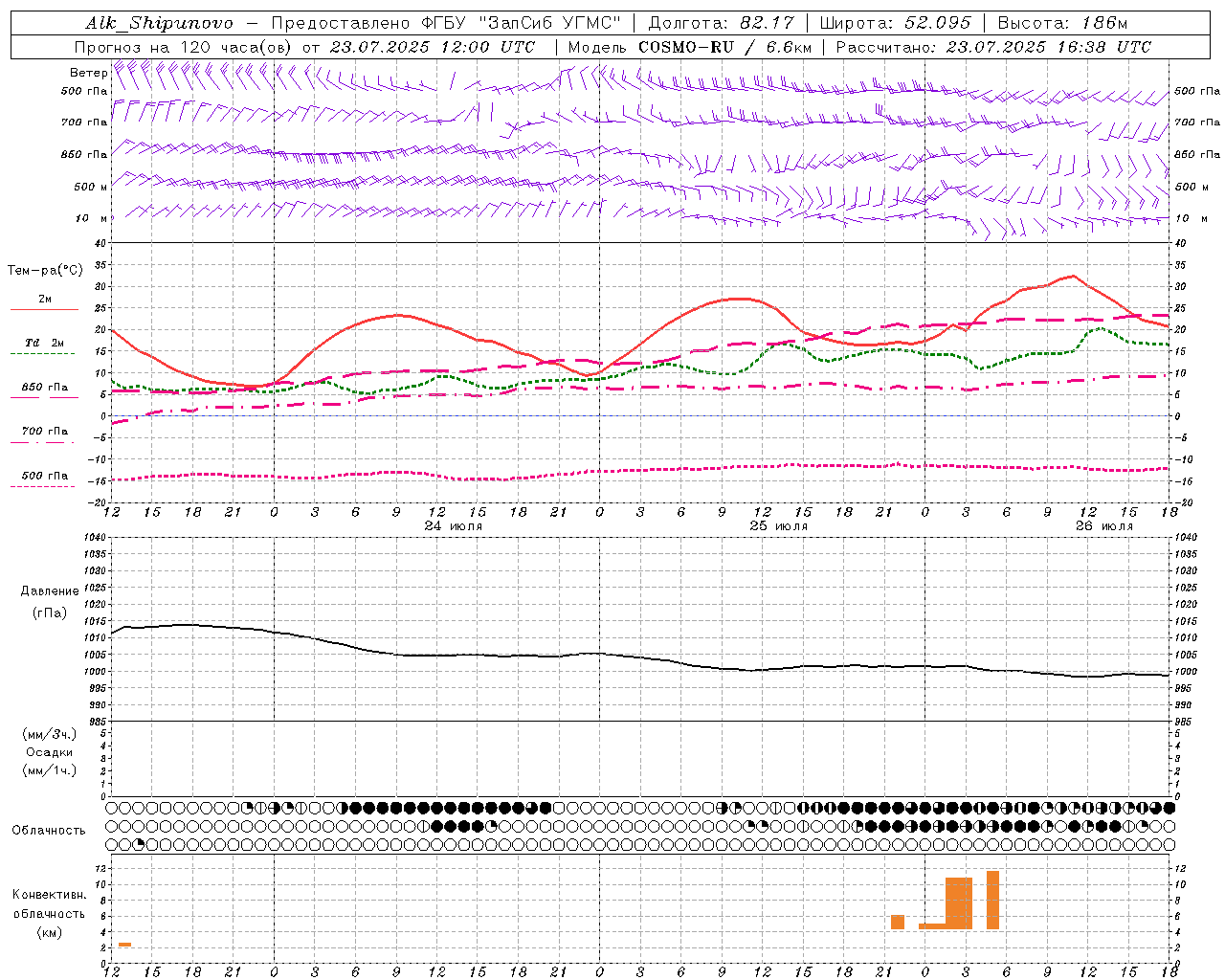Click the (мм/1ч.) precipitation unit label
This screenshot has width=1225, height=980.
(x=50, y=770)
